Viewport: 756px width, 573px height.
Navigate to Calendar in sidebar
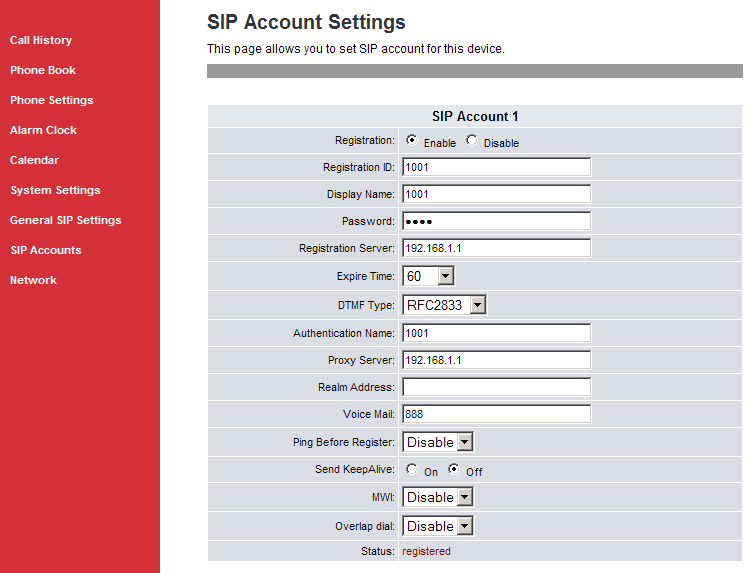pos(34,160)
